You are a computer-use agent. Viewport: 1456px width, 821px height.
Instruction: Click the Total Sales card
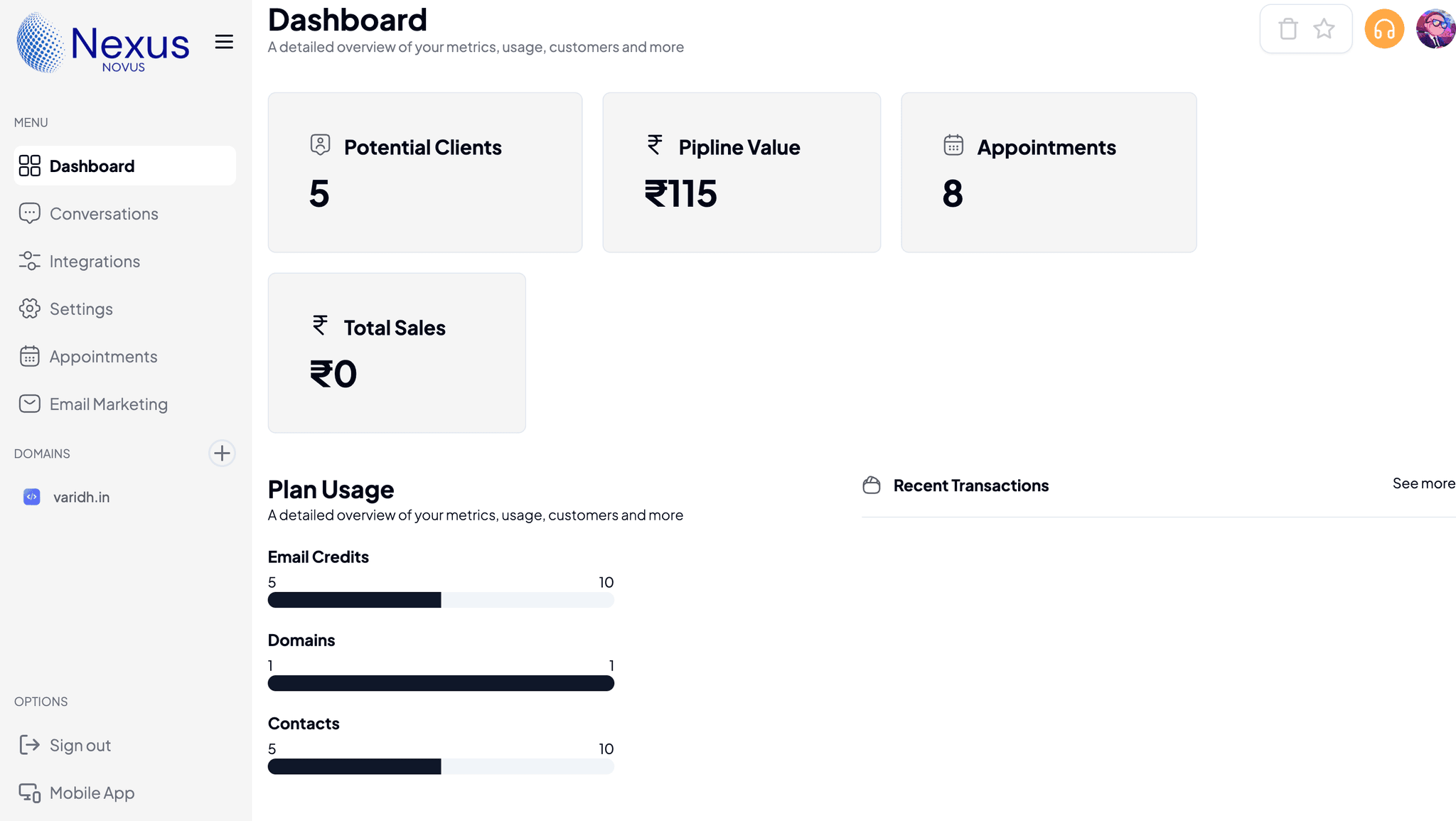pos(397,353)
